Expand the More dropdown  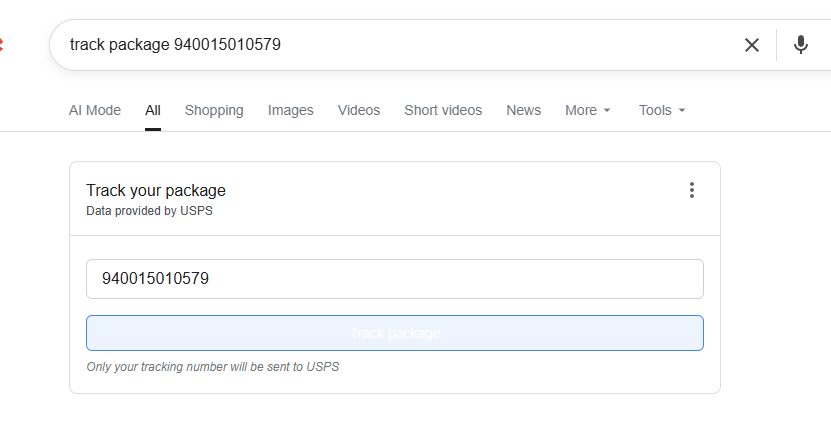(x=588, y=110)
